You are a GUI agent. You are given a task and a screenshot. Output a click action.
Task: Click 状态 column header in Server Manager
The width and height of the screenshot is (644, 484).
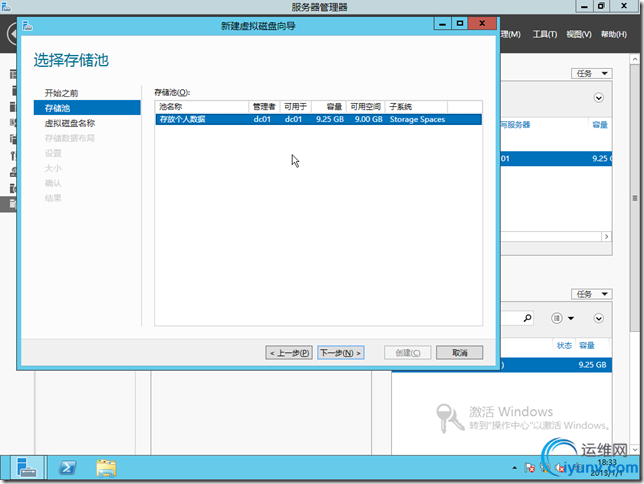pyautogui.click(x=564, y=346)
